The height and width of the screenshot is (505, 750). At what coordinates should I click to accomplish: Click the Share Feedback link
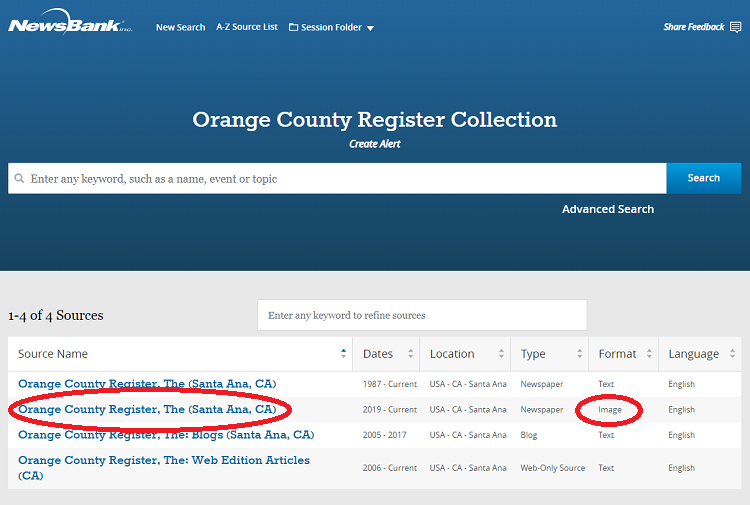tap(694, 27)
